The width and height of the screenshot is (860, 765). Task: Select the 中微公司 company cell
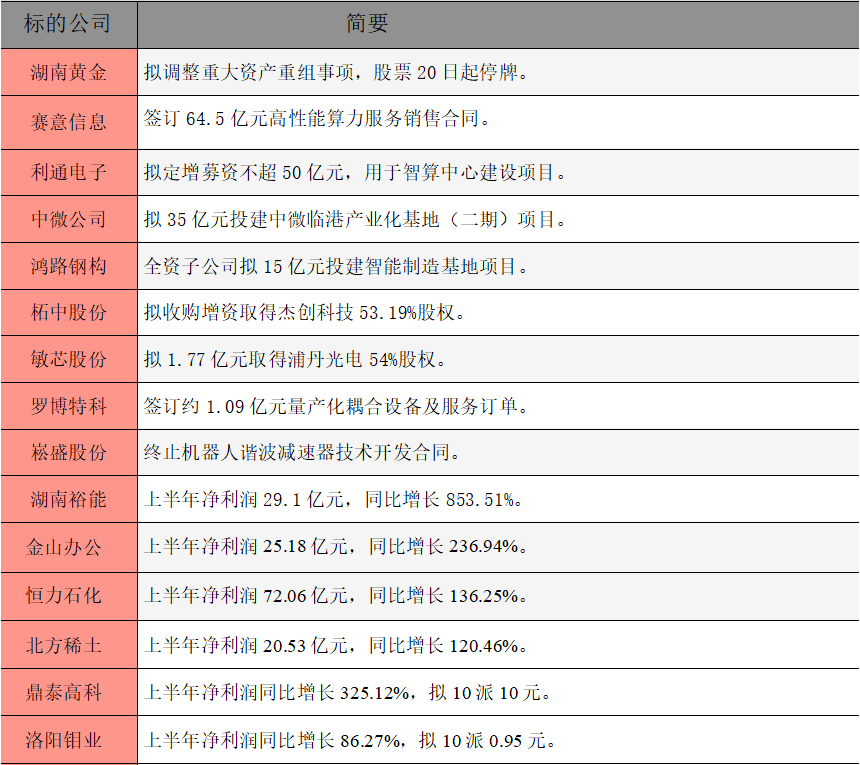[x=69, y=219]
